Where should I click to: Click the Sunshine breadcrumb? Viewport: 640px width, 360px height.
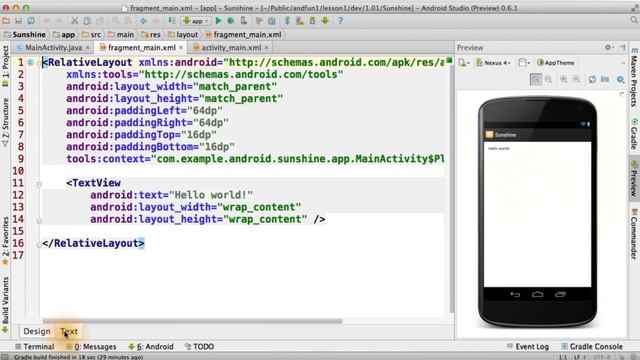click(x=24, y=35)
